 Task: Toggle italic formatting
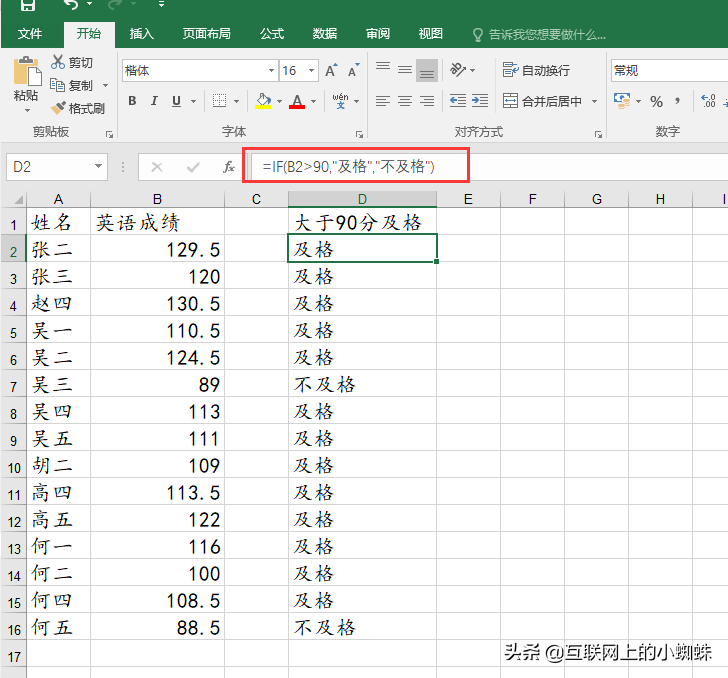(154, 101)
